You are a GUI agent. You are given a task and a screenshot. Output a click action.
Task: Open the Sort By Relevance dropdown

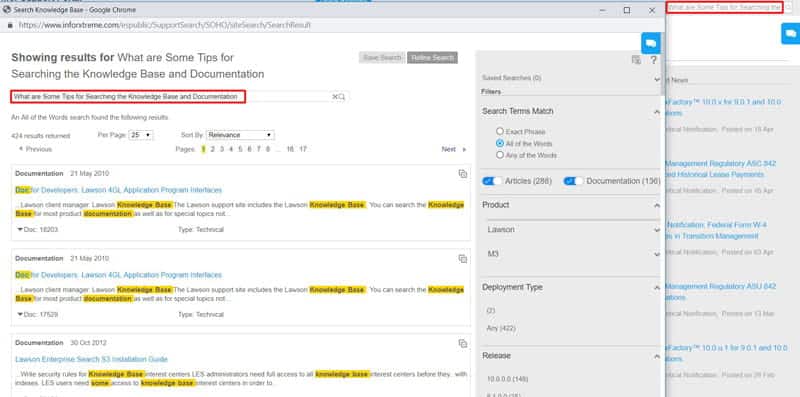tap(240, 135)
